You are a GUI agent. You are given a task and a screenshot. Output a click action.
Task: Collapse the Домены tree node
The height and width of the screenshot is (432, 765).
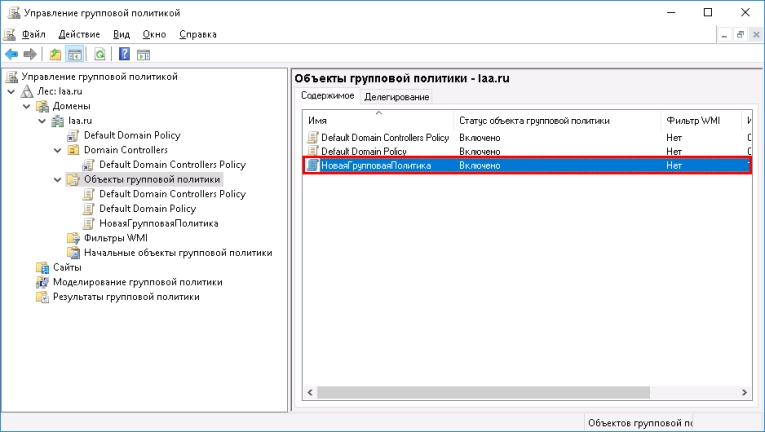pyautogui.click(x=28, y=106)
